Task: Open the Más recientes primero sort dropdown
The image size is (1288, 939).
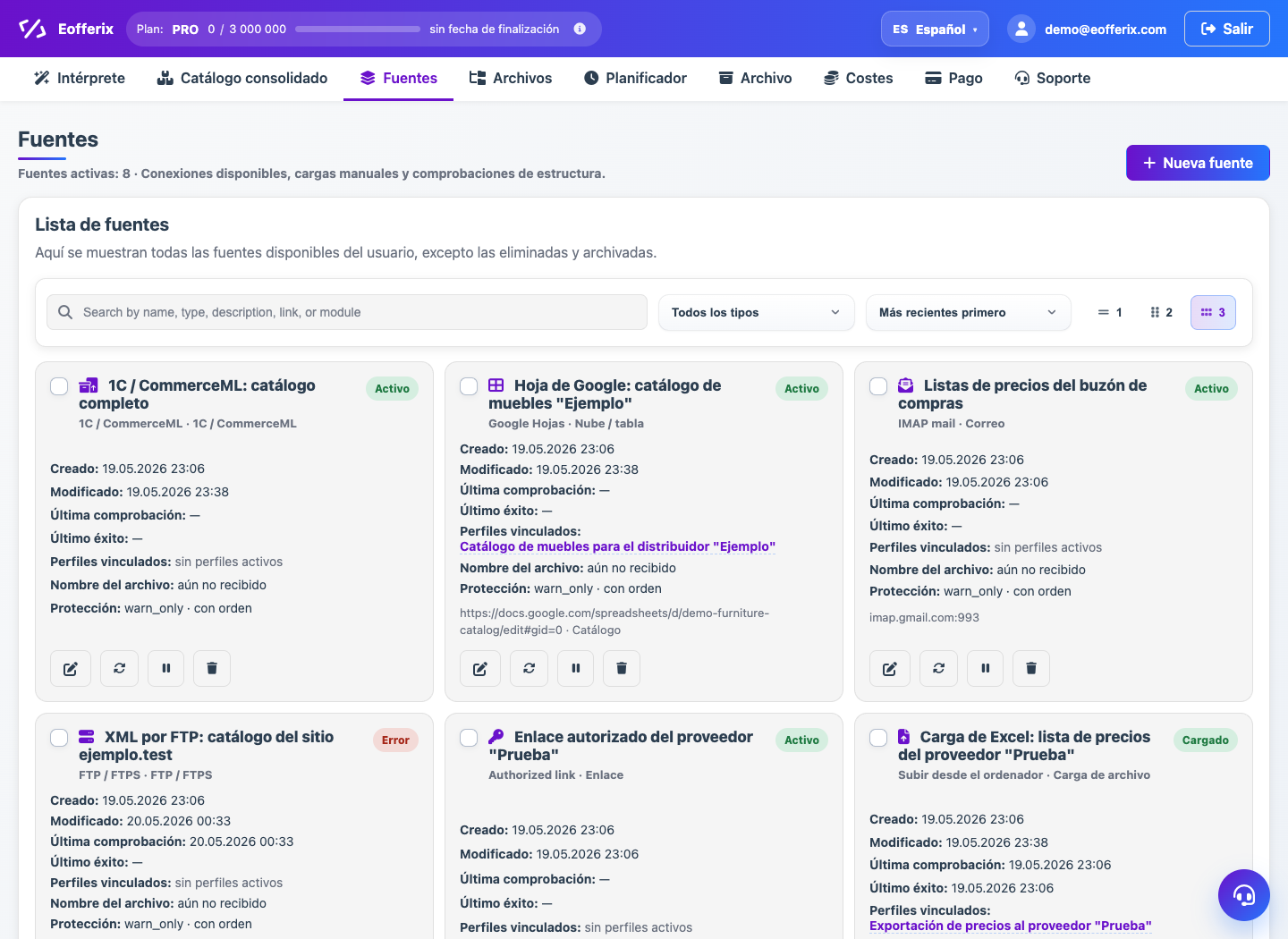Action: (x=969, y=312)
